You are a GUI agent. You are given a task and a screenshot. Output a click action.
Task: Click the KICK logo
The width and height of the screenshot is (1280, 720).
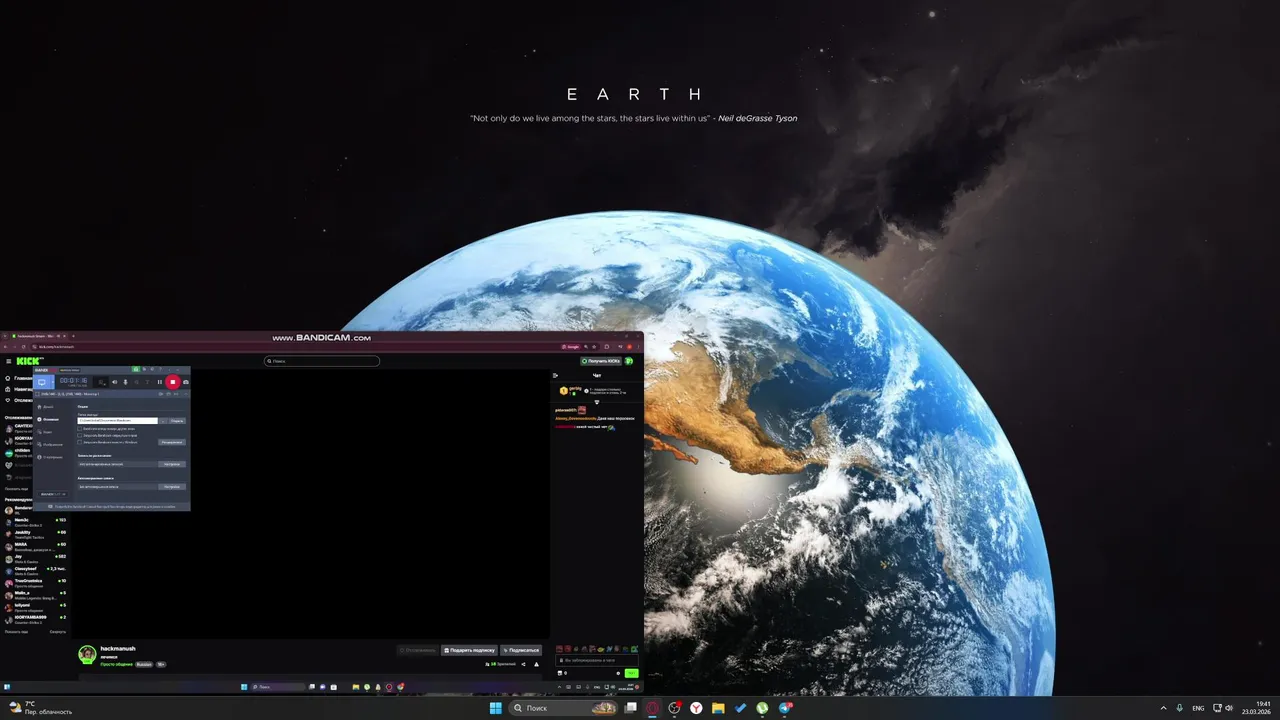[29, 361]
